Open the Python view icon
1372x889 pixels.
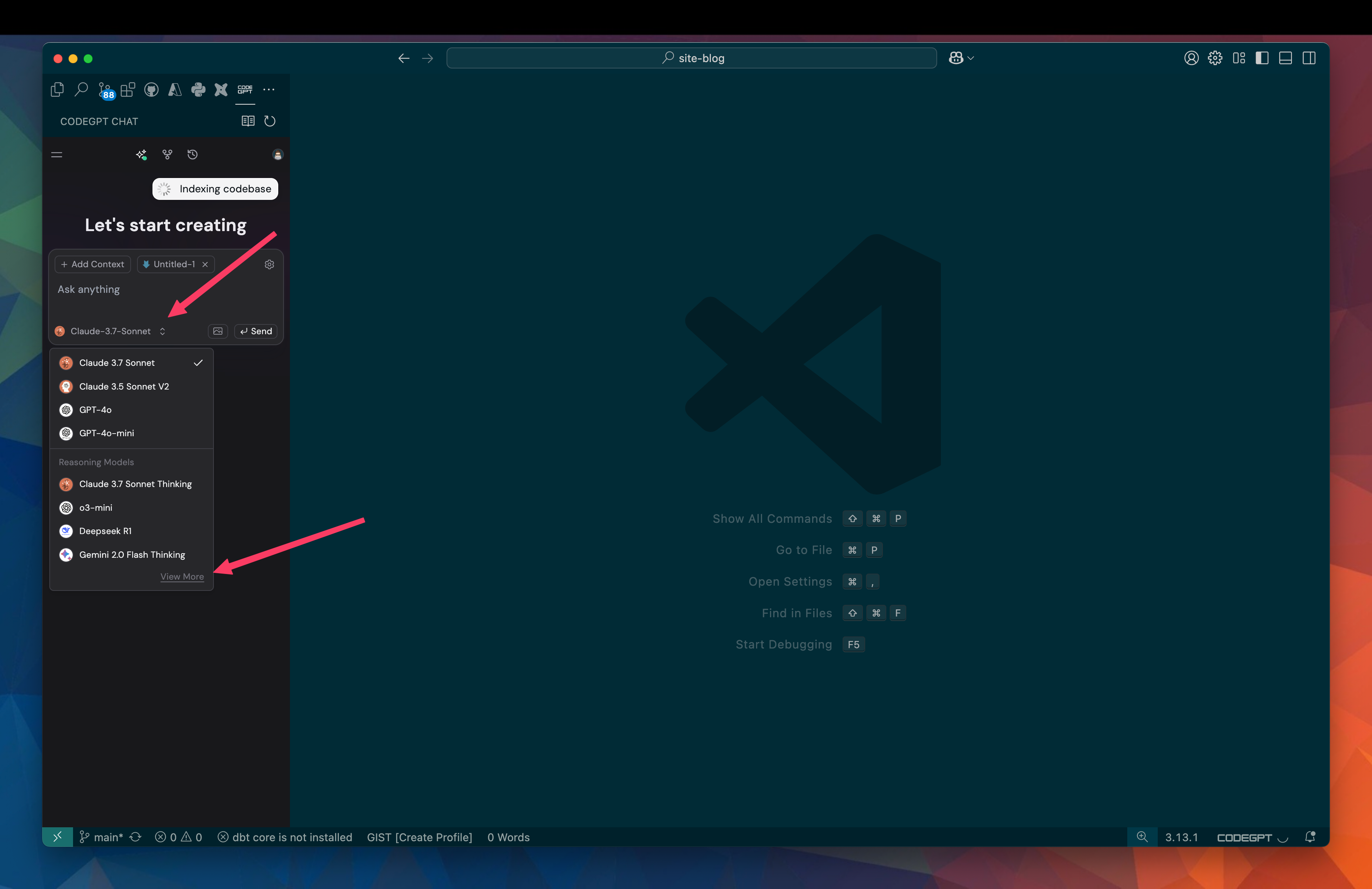tap(198, 89)
